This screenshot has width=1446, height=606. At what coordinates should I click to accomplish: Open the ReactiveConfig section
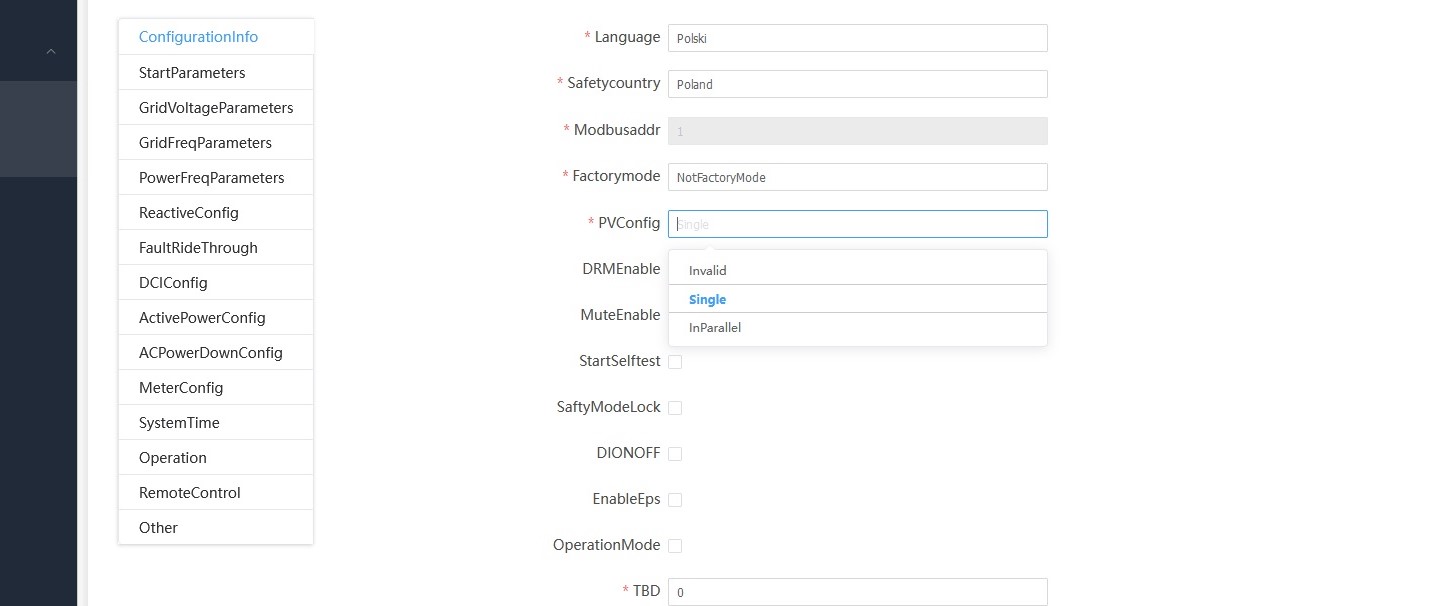189,213
